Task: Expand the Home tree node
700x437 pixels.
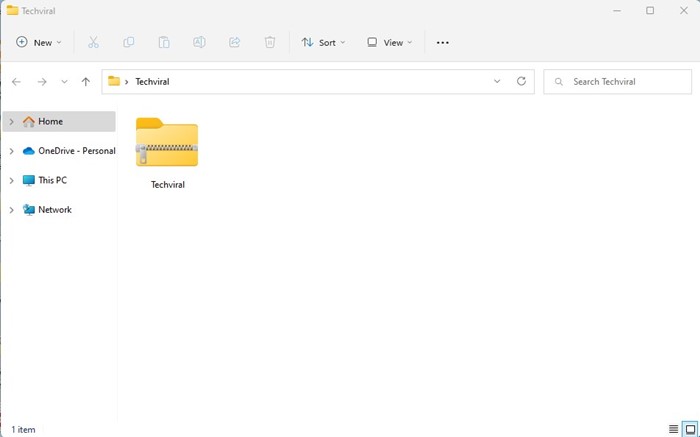Action: point(12,121)
